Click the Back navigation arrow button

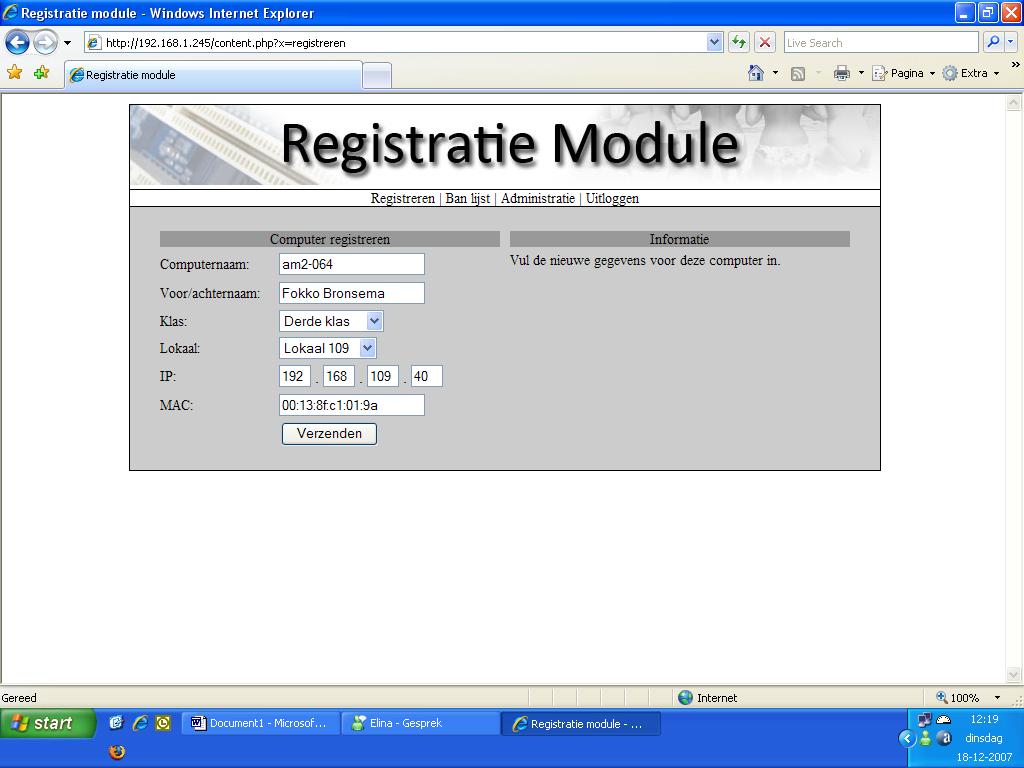pos(17,42)
